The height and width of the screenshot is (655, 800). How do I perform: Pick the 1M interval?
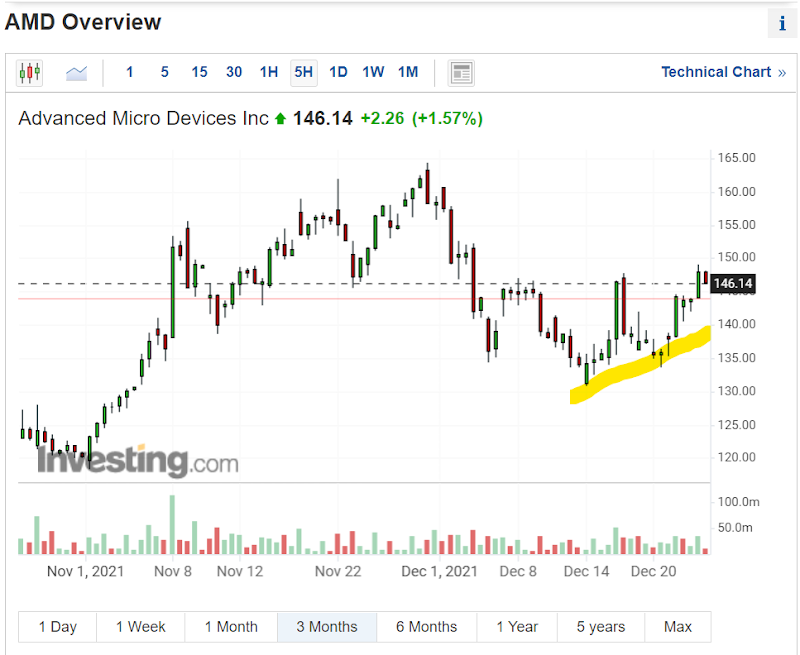click(x=408, y=72)
